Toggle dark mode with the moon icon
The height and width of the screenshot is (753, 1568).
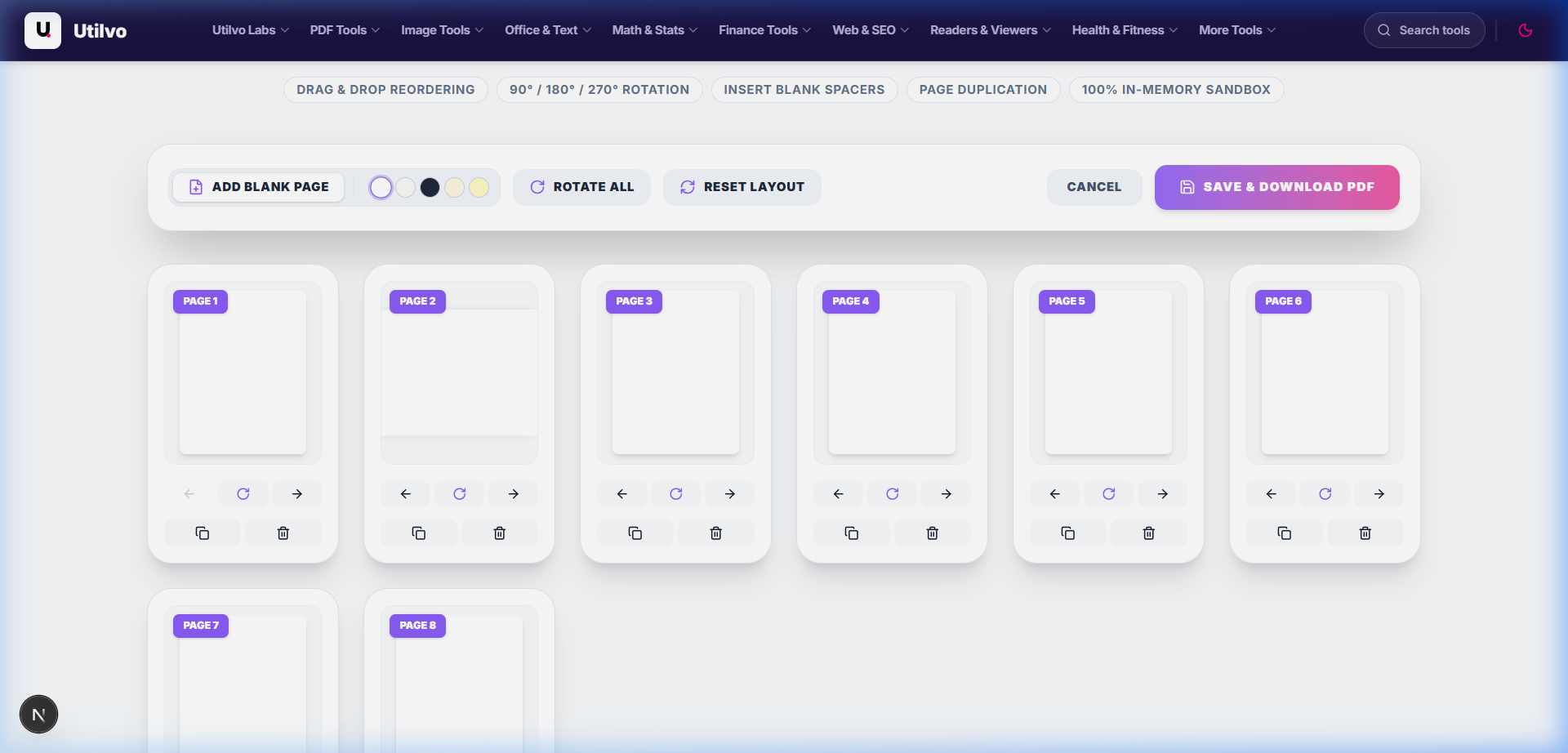click(x=1525, y=30)
